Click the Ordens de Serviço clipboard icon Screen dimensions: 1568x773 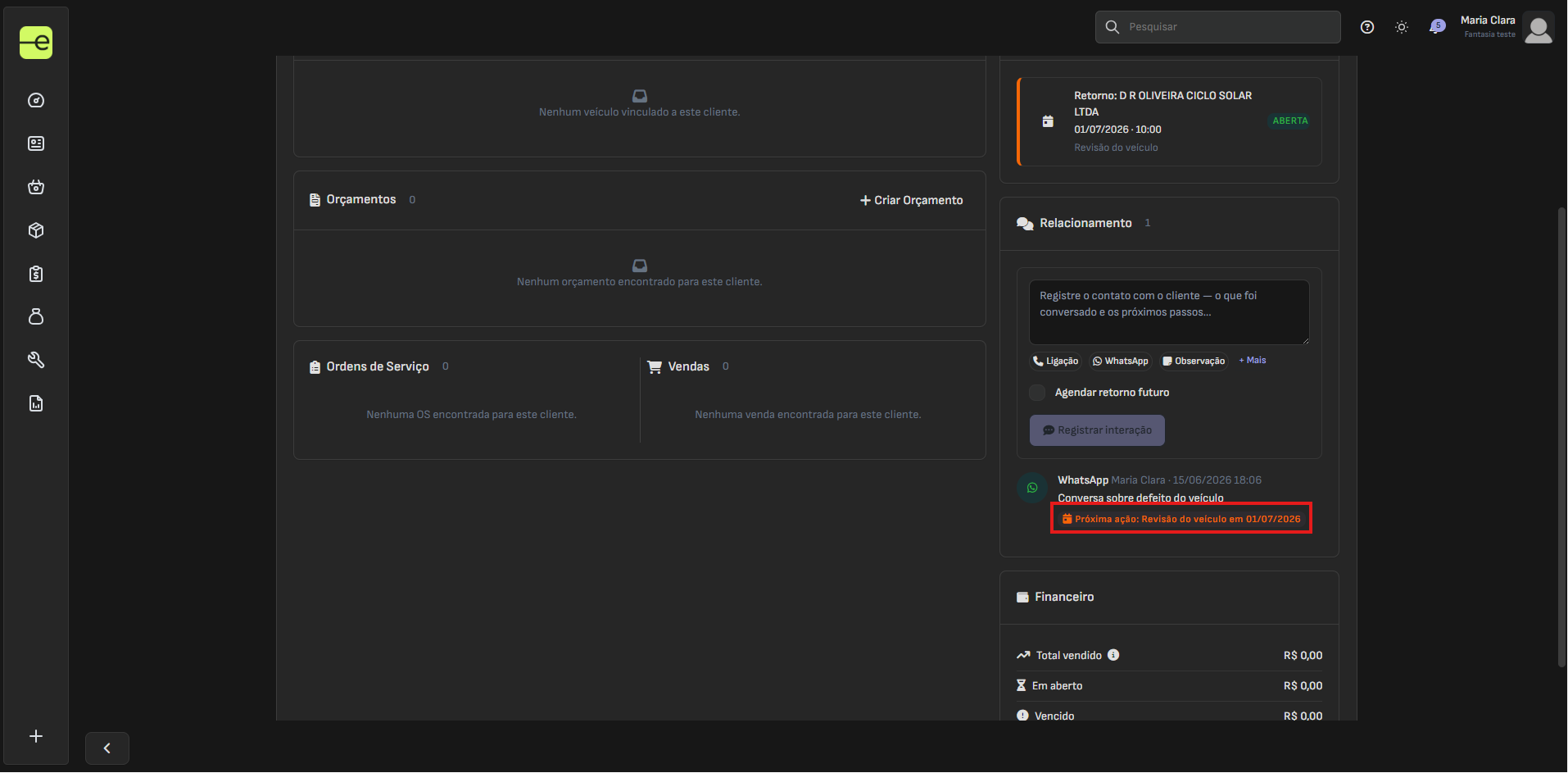[x=315, y=367]
